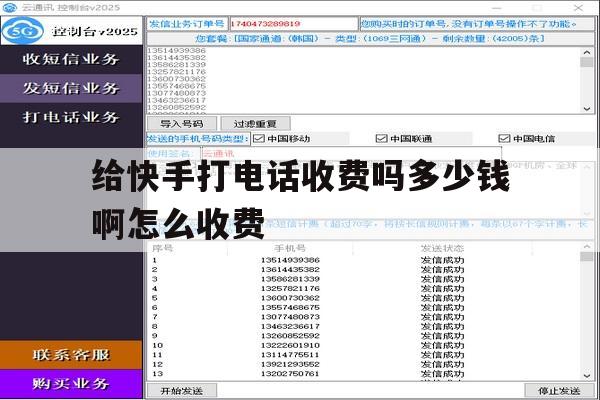This screenshot has width=600, height=400.
Task: Select row with 13114775511 in results
Action: [x=364, y=355]
